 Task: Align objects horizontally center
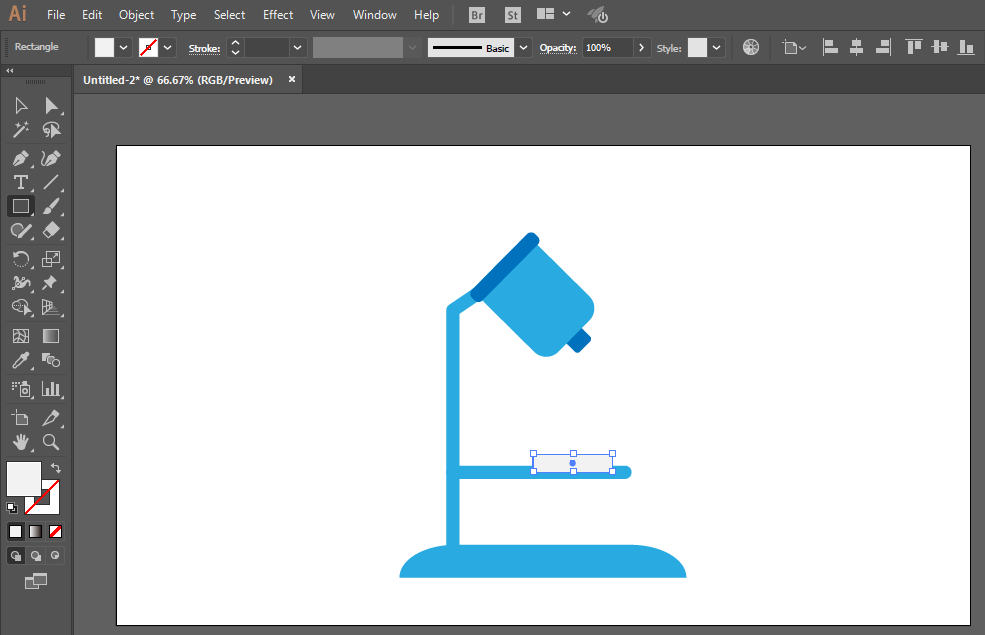tap(856, 47)
